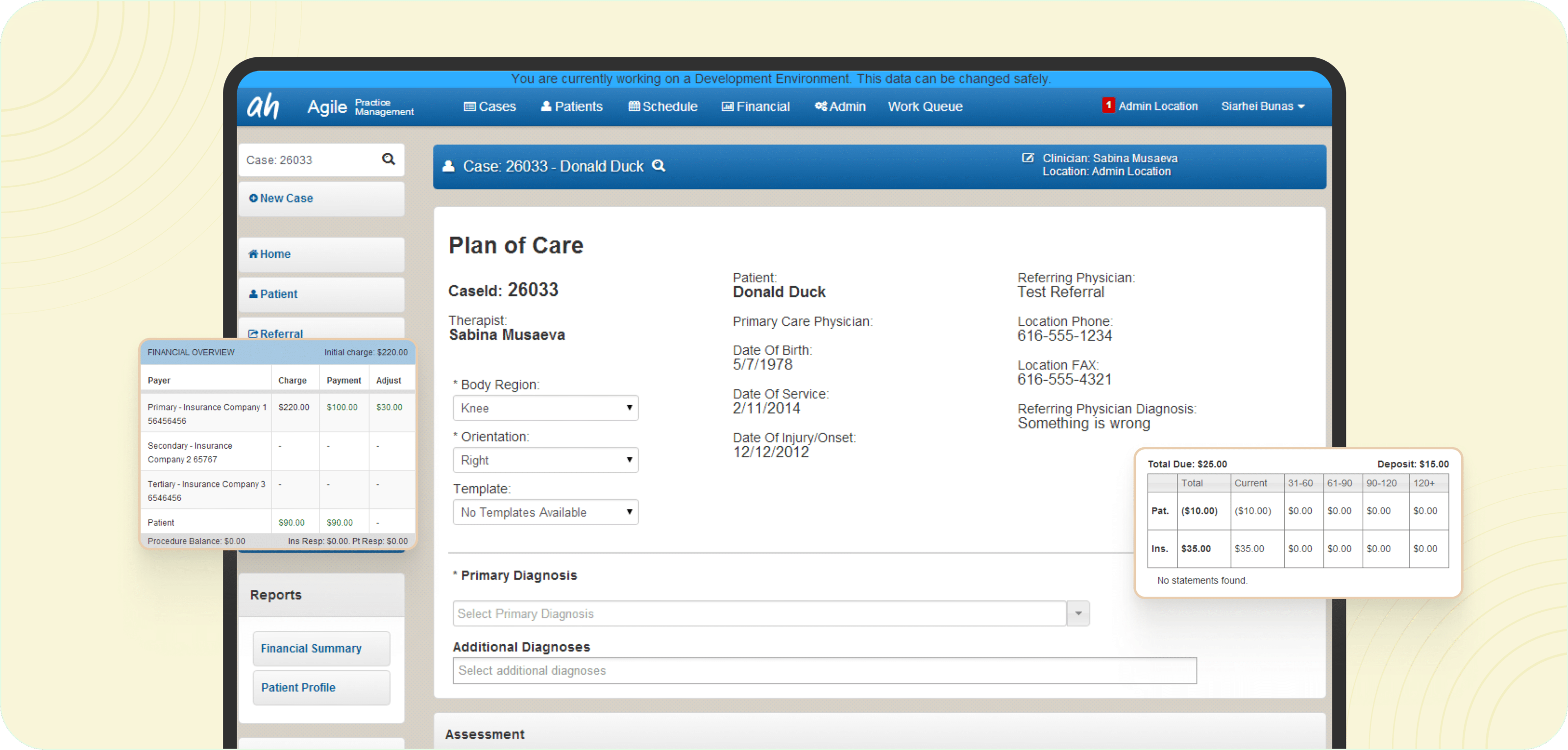Click the edit pencil icon near Clinician
1568x750 pixels.
coord(1028,158)
